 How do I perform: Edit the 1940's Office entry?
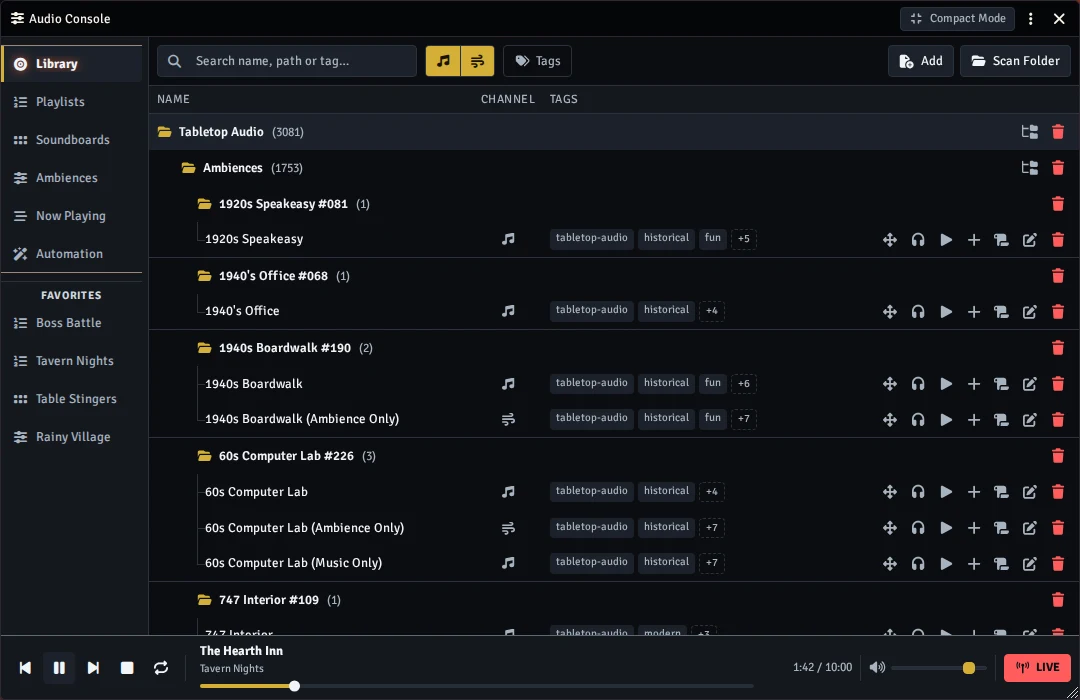(x=1029, y=312)
